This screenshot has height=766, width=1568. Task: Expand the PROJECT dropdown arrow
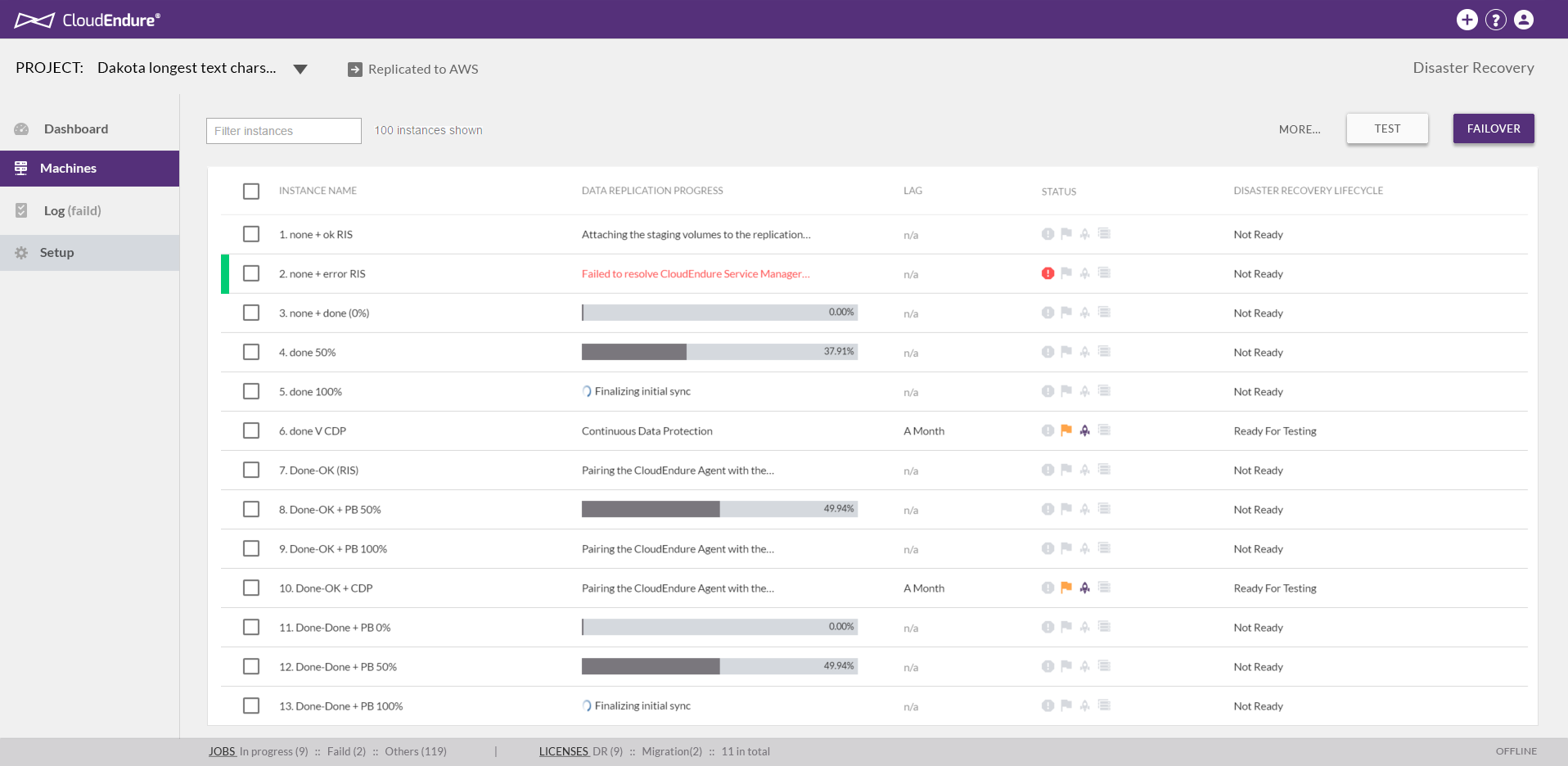point(300,70)
